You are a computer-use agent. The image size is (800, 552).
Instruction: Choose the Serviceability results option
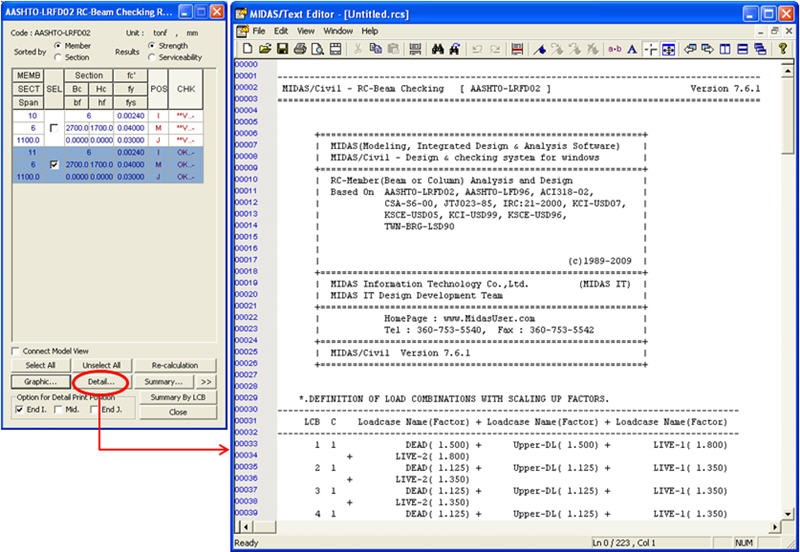[151, 57]
